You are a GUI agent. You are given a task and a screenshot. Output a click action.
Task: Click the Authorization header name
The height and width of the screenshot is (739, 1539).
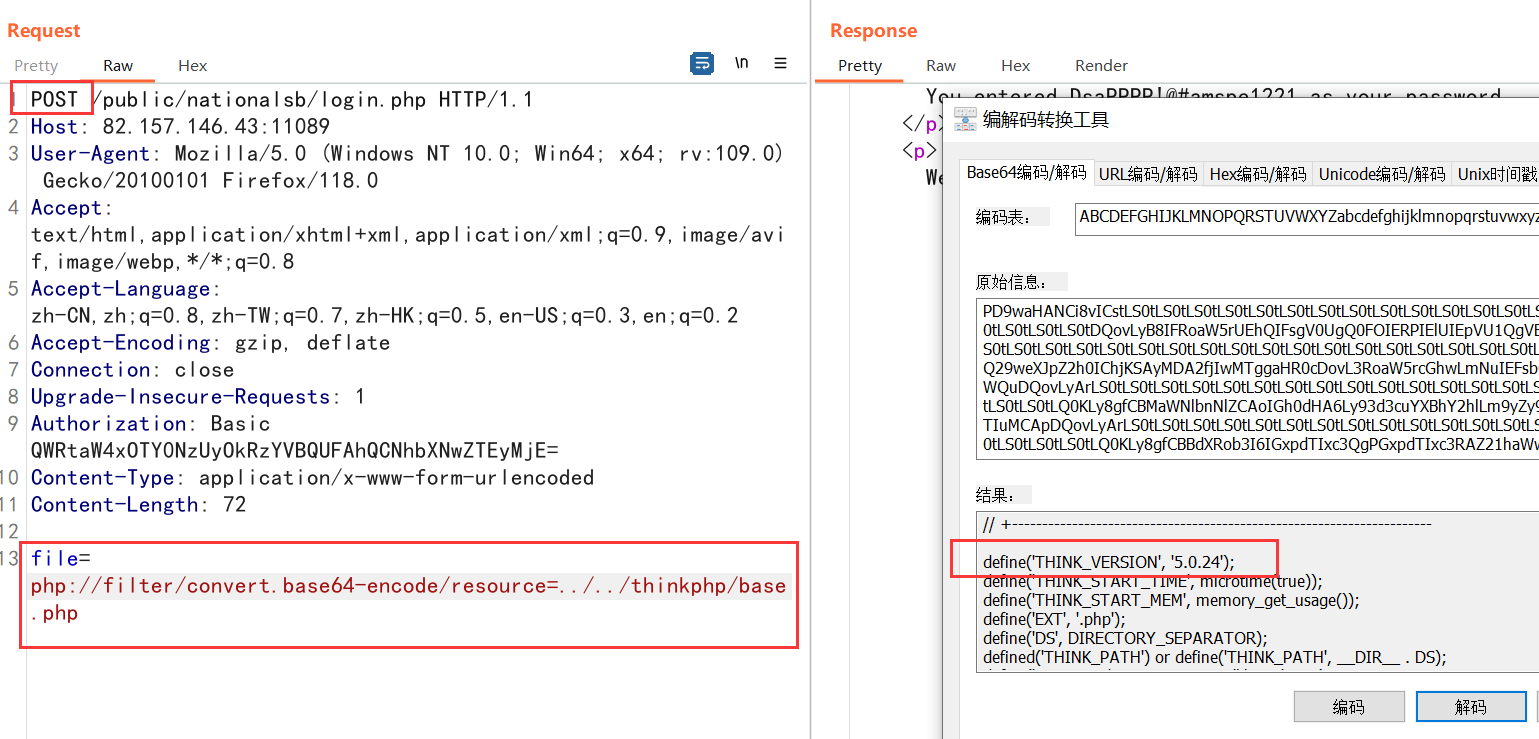tap(108, 424)
